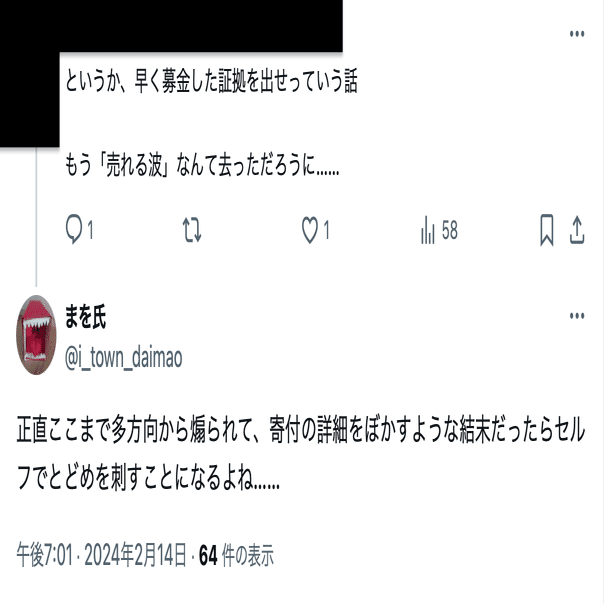This screenshot has width=604, height=604.
Task: Open the 64 件の表示 view count
Action: point(236,555)
